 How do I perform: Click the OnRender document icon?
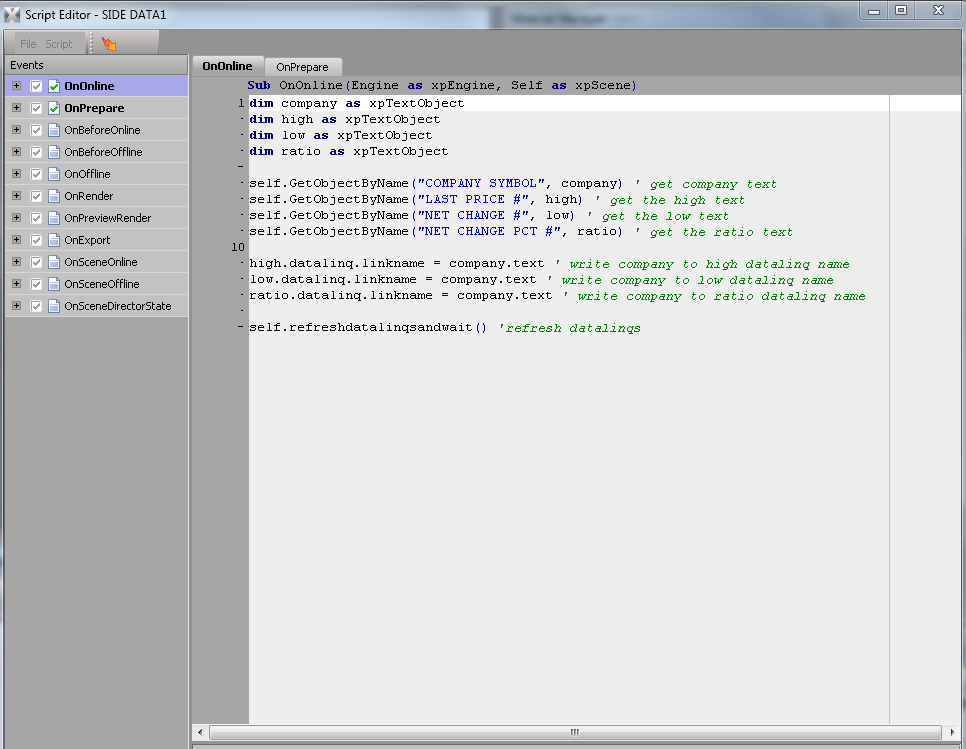pyautogui.click(x=54, y=197)
